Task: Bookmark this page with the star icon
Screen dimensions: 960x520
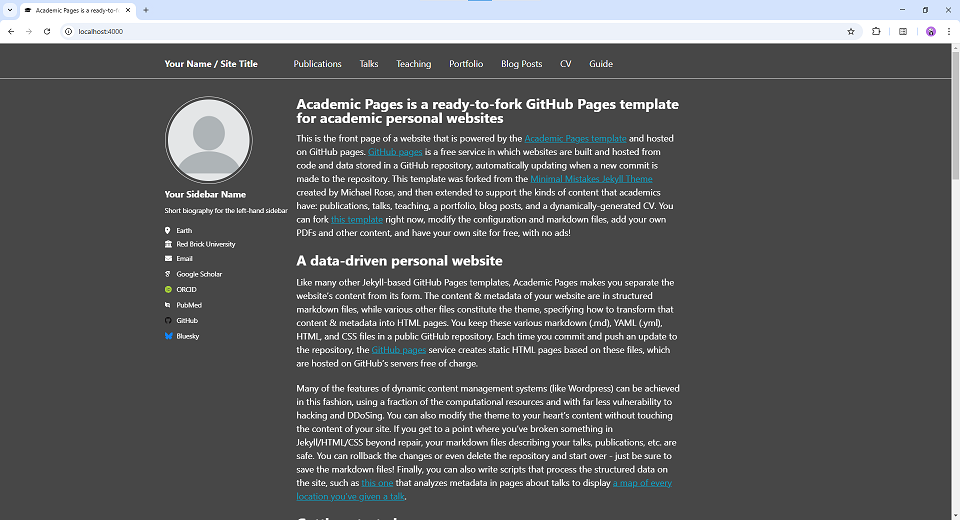Action: tap(850, 31)
